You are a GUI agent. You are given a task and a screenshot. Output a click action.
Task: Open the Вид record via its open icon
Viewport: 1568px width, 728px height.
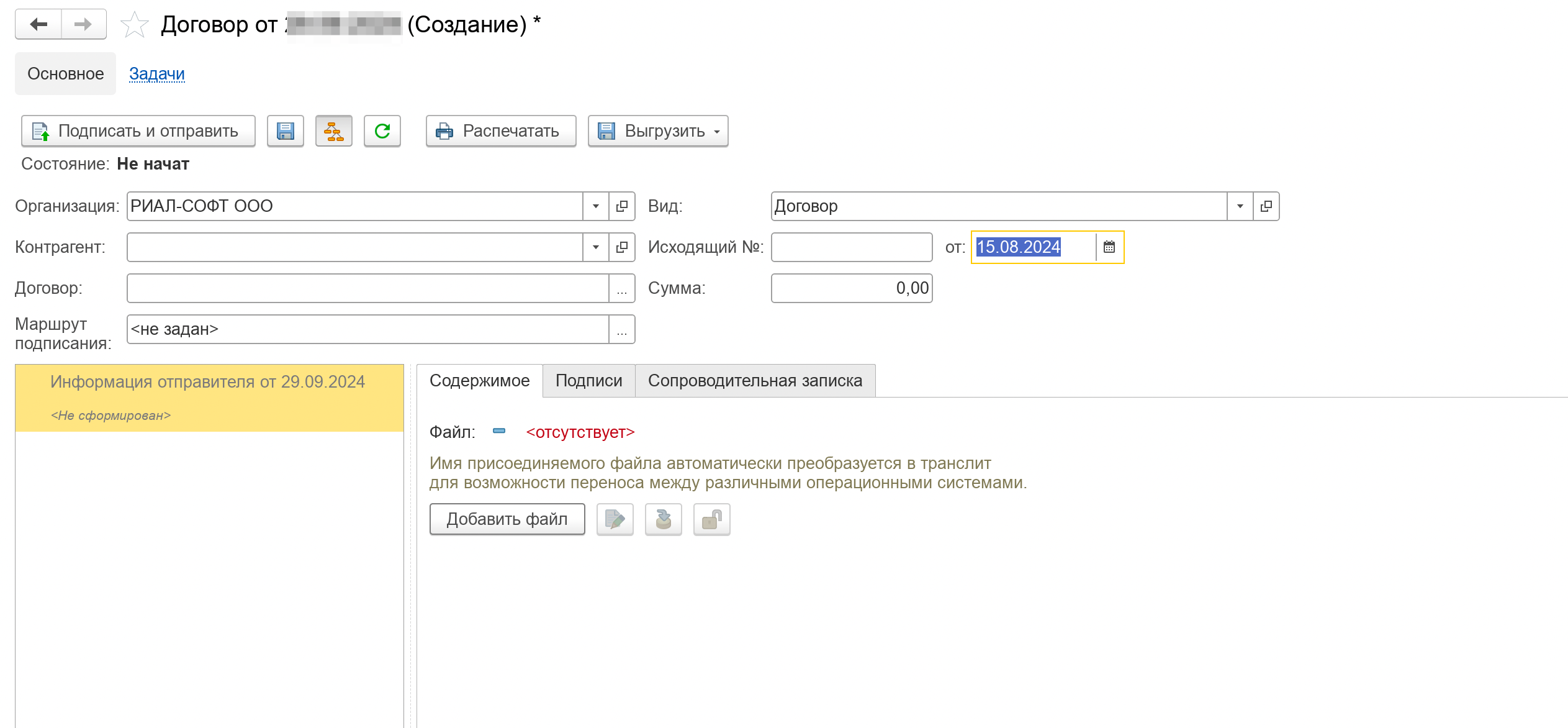coord(1266,206)
